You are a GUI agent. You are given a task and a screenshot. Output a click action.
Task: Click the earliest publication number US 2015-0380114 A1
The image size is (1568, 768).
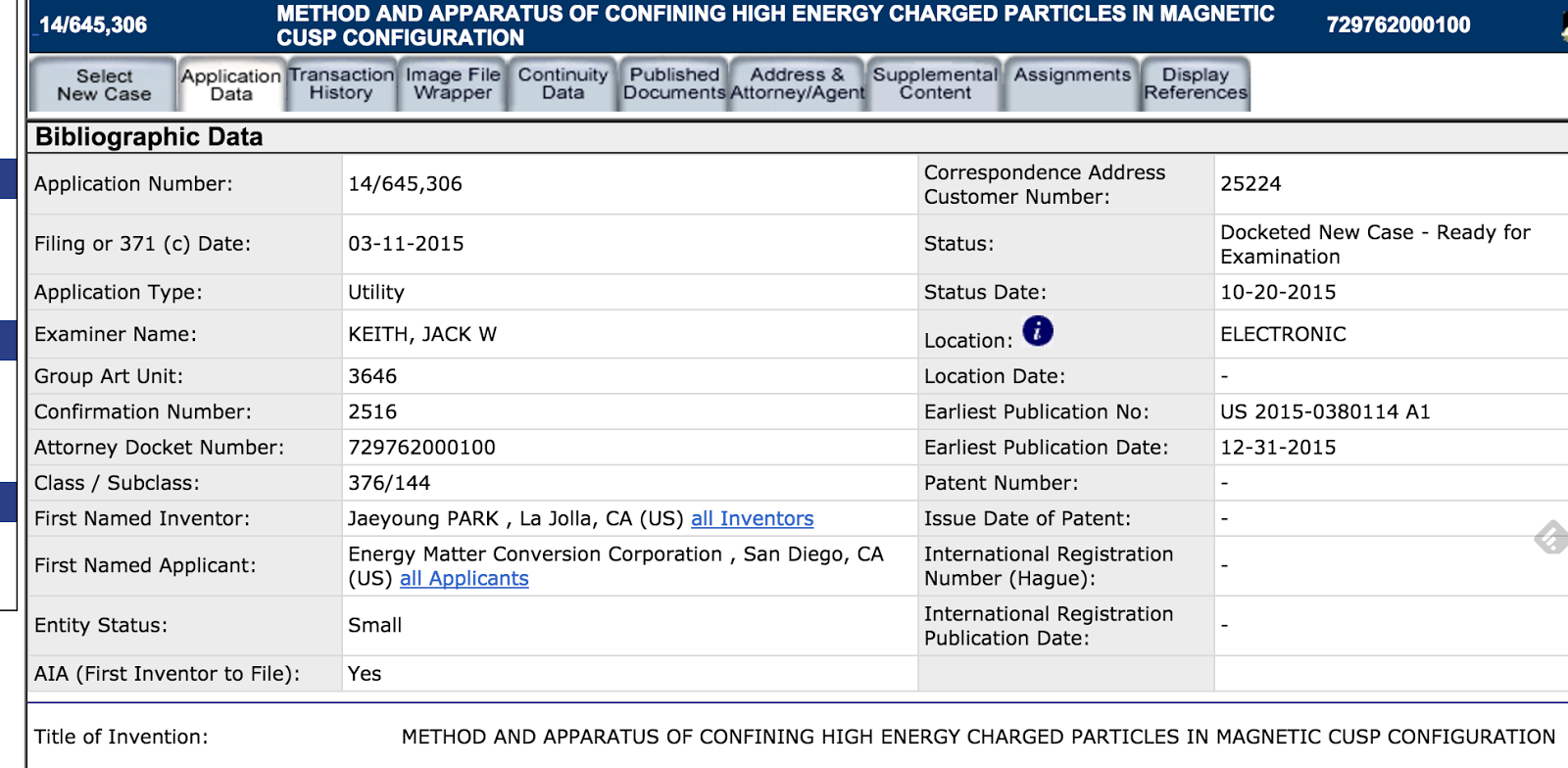tap(1325, 412)
